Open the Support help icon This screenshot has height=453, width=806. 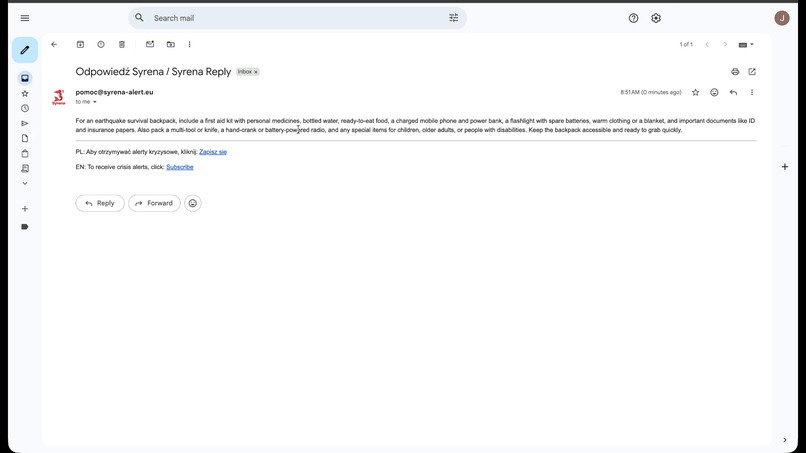point(633,18)
